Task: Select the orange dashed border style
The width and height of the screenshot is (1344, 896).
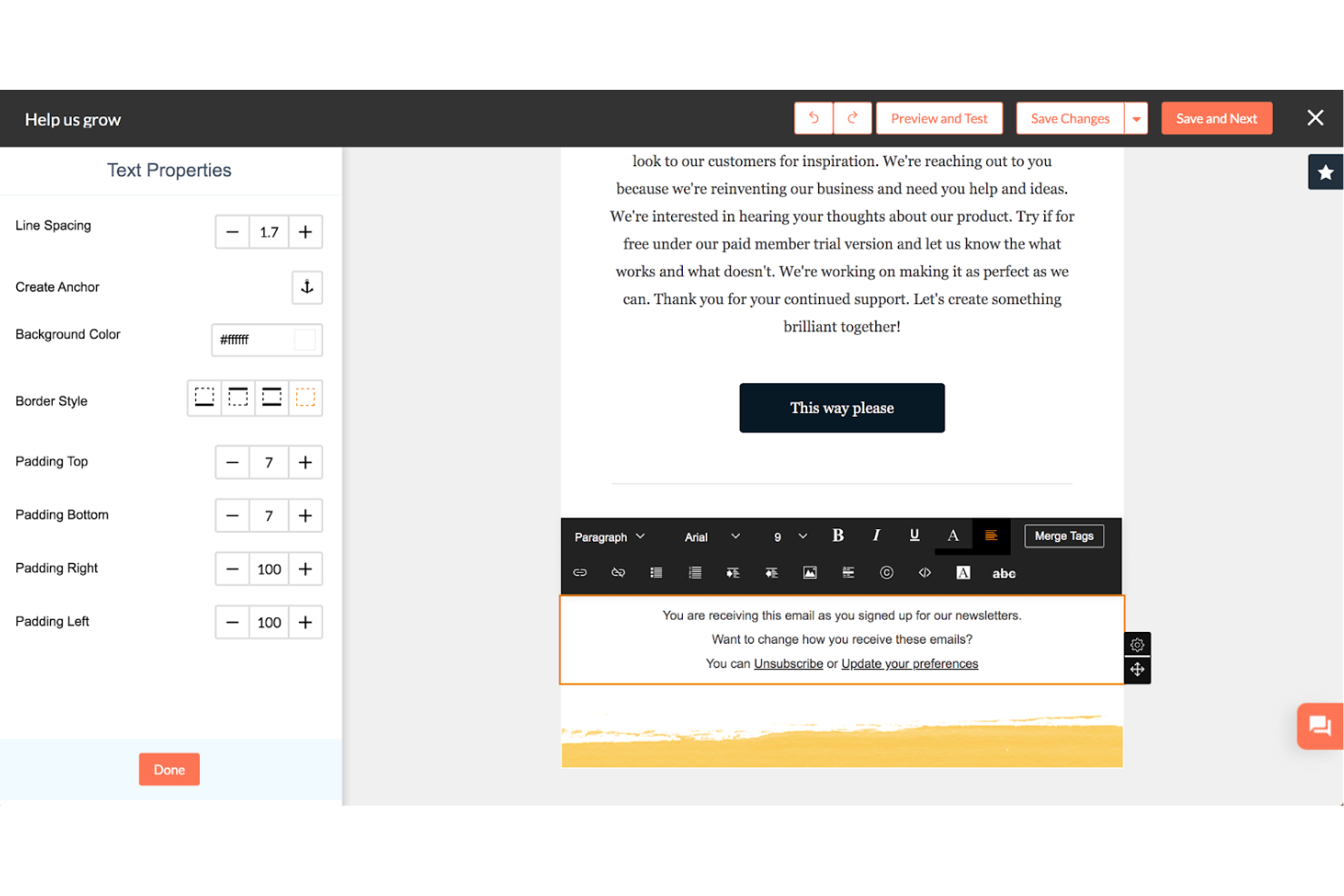Action: point(306,398)
